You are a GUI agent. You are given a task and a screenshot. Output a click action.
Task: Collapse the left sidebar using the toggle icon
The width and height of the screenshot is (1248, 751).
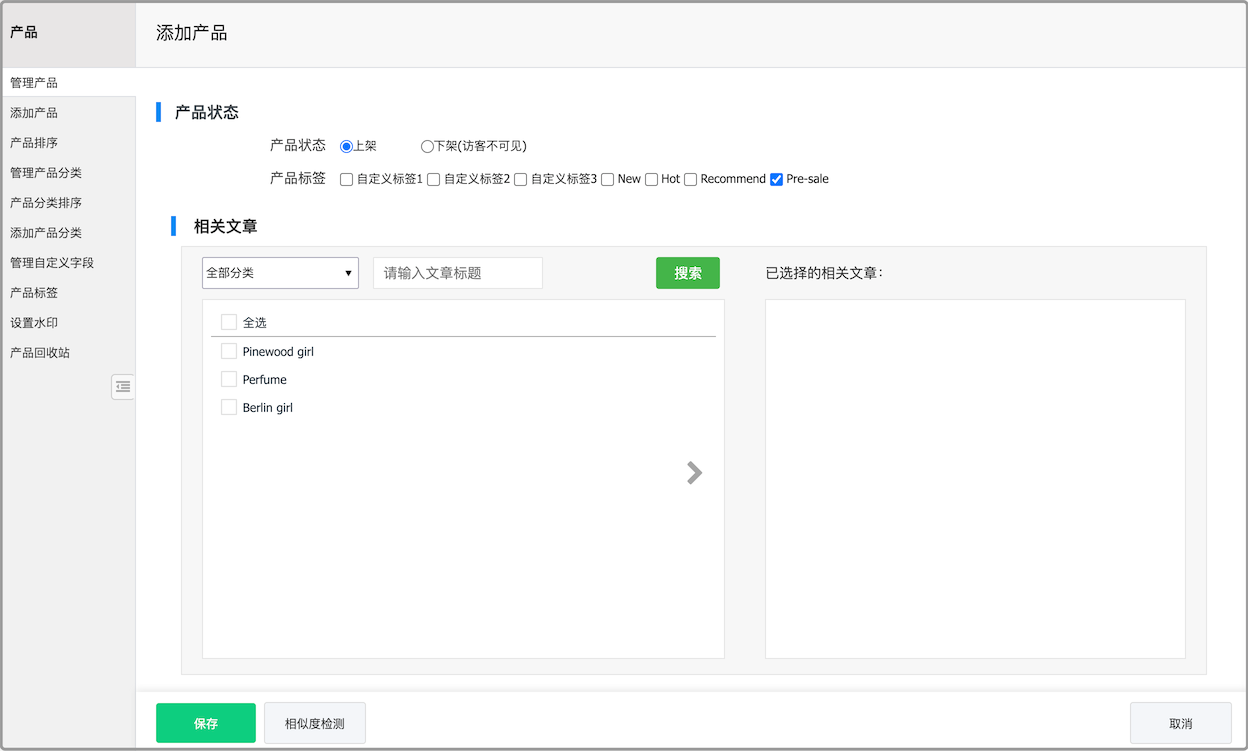122,386
